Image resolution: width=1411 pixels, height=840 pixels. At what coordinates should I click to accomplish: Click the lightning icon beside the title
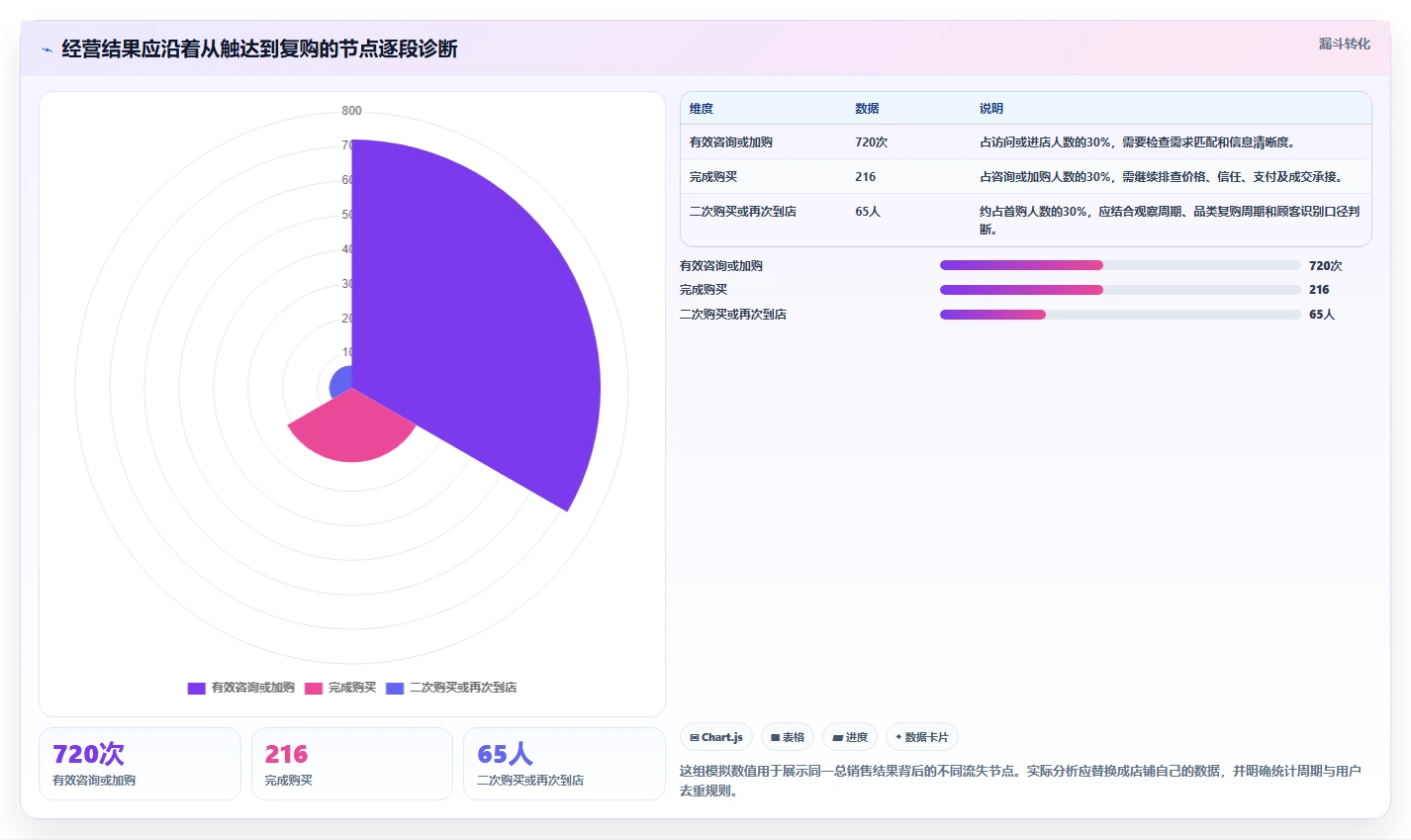pos(47,49)
